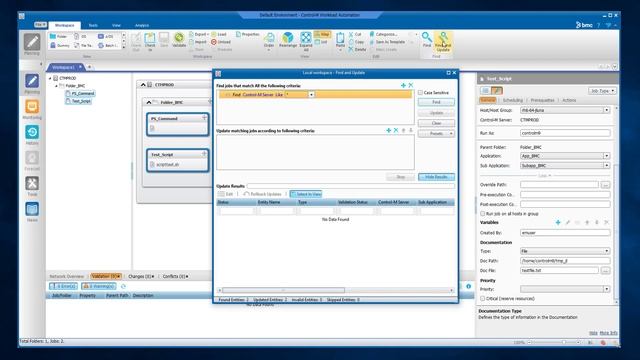Open the Tools ribbon tab
This screenshot has width=640, height=360.
coord(93,25)
